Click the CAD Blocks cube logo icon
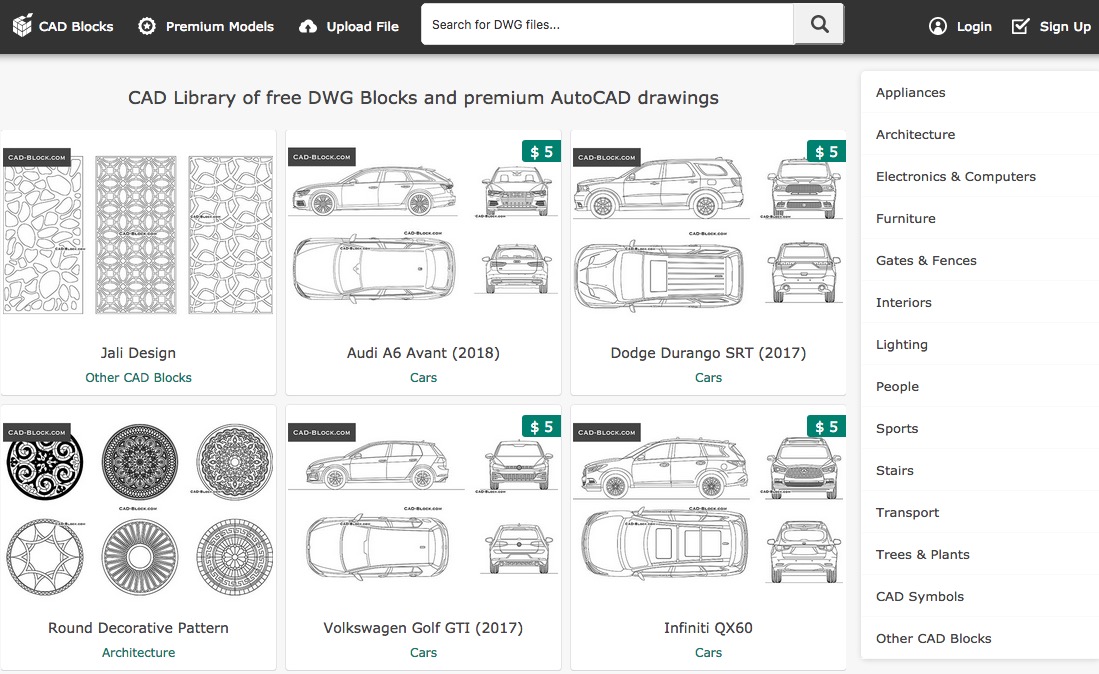 [22, 26]
